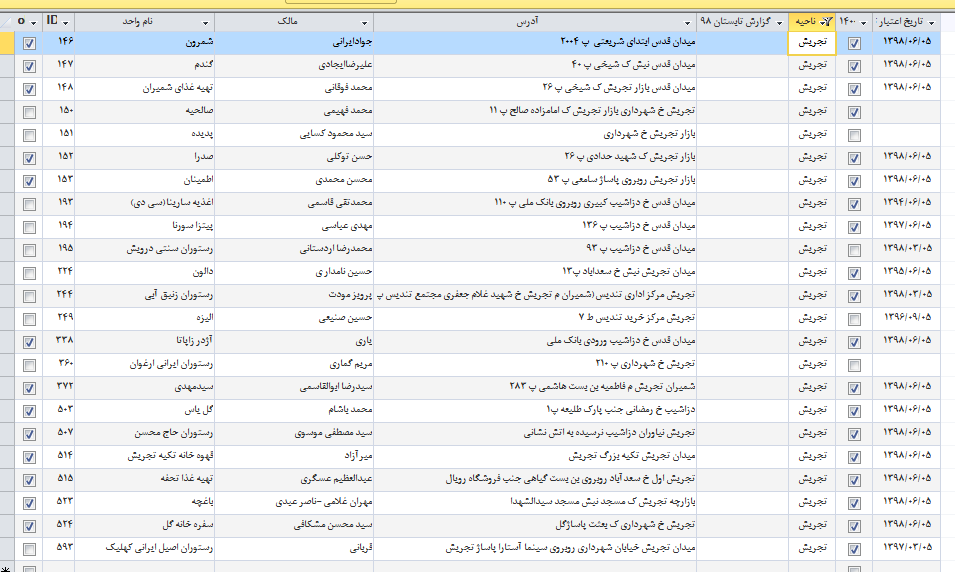Uncheck the o checkbox for ID 146

point(29,43)
